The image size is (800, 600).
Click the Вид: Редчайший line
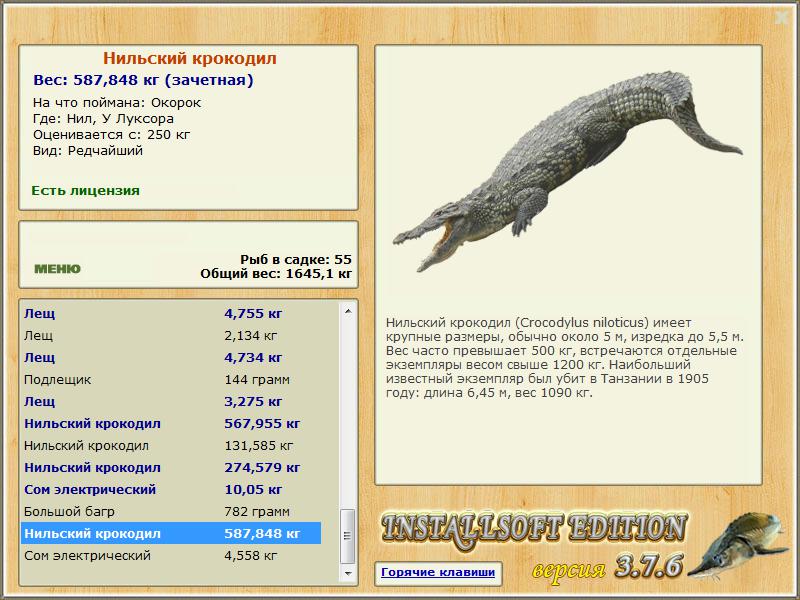[x=88, y=151]
